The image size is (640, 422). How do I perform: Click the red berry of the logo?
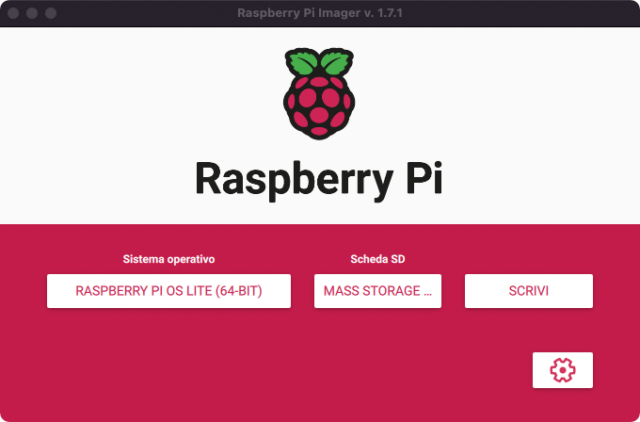coord(318,104)
